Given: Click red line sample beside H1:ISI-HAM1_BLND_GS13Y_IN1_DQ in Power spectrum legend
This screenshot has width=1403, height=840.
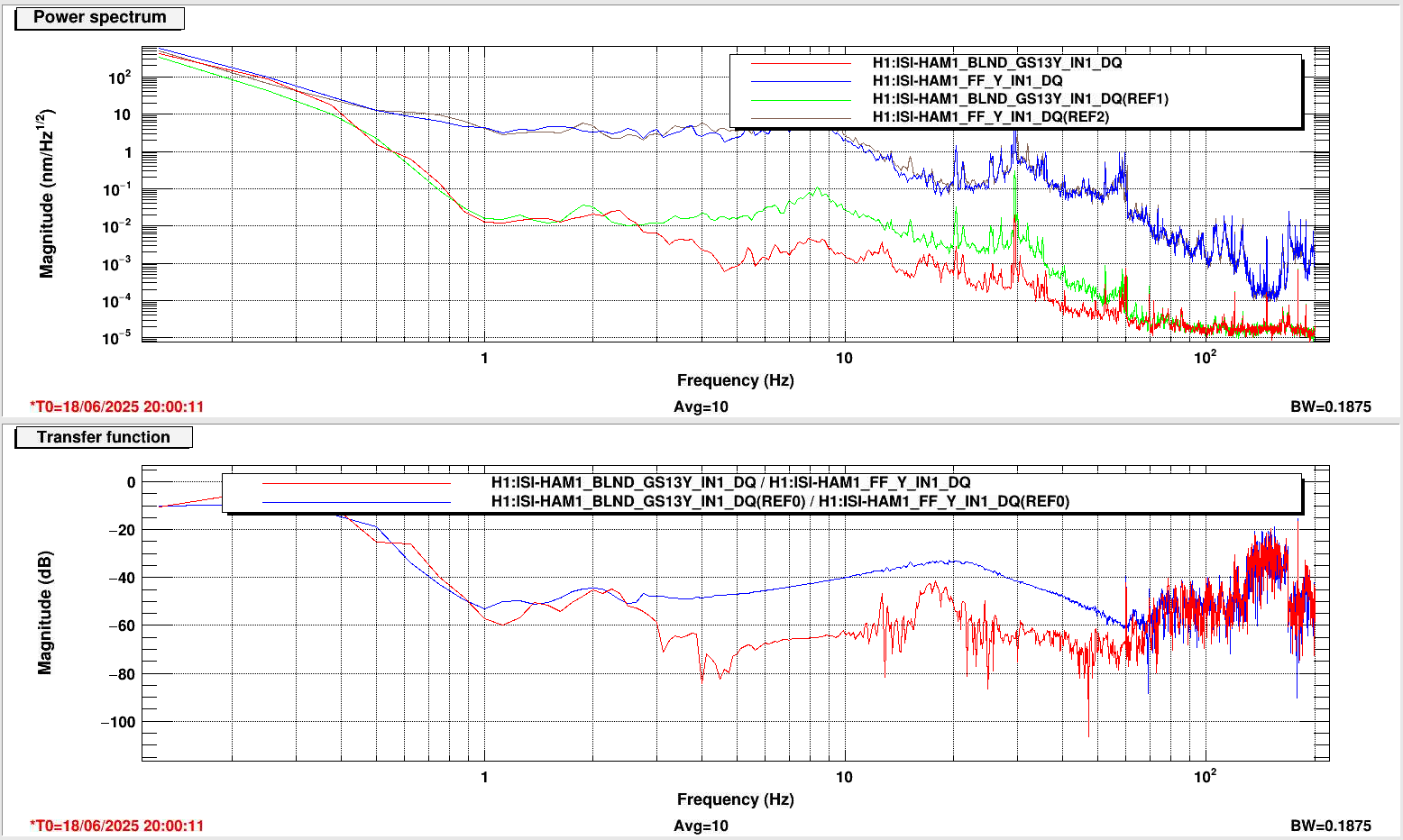Looking at the screenshot, I should click(x=801, y=63).
